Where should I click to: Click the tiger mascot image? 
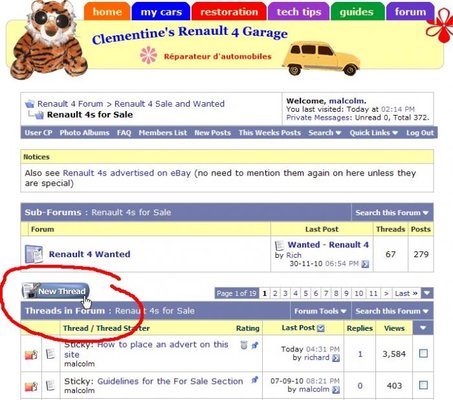tap(48, 39)
